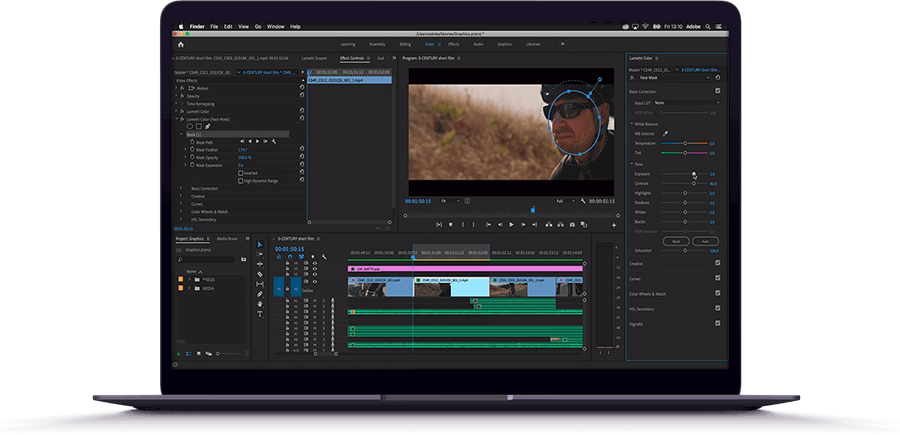
Task: Click the Lift button in Program monitor
Action: [548, 225]
